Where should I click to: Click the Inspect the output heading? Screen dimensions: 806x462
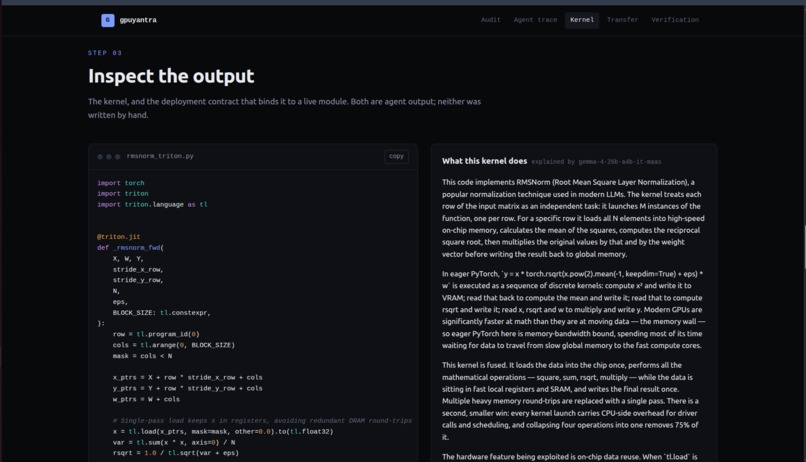click(x=171, y=76)
